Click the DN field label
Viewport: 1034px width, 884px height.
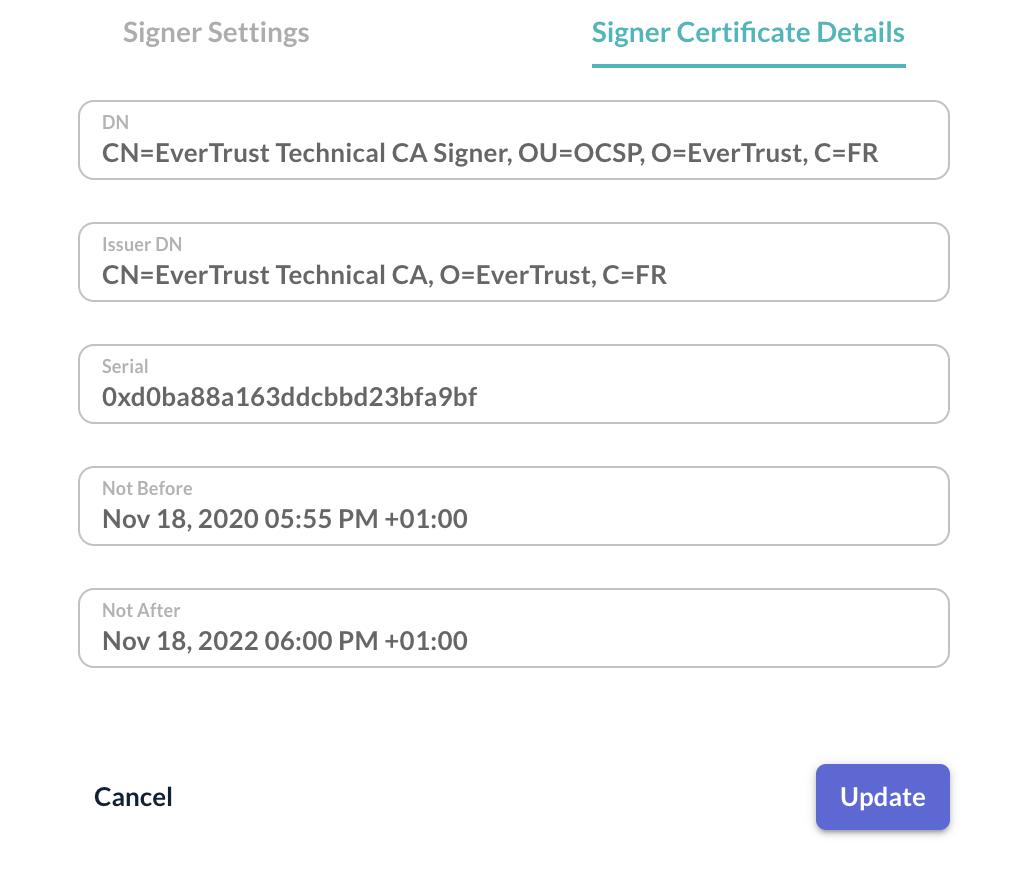pyautogui.click(x=114, y=121)
